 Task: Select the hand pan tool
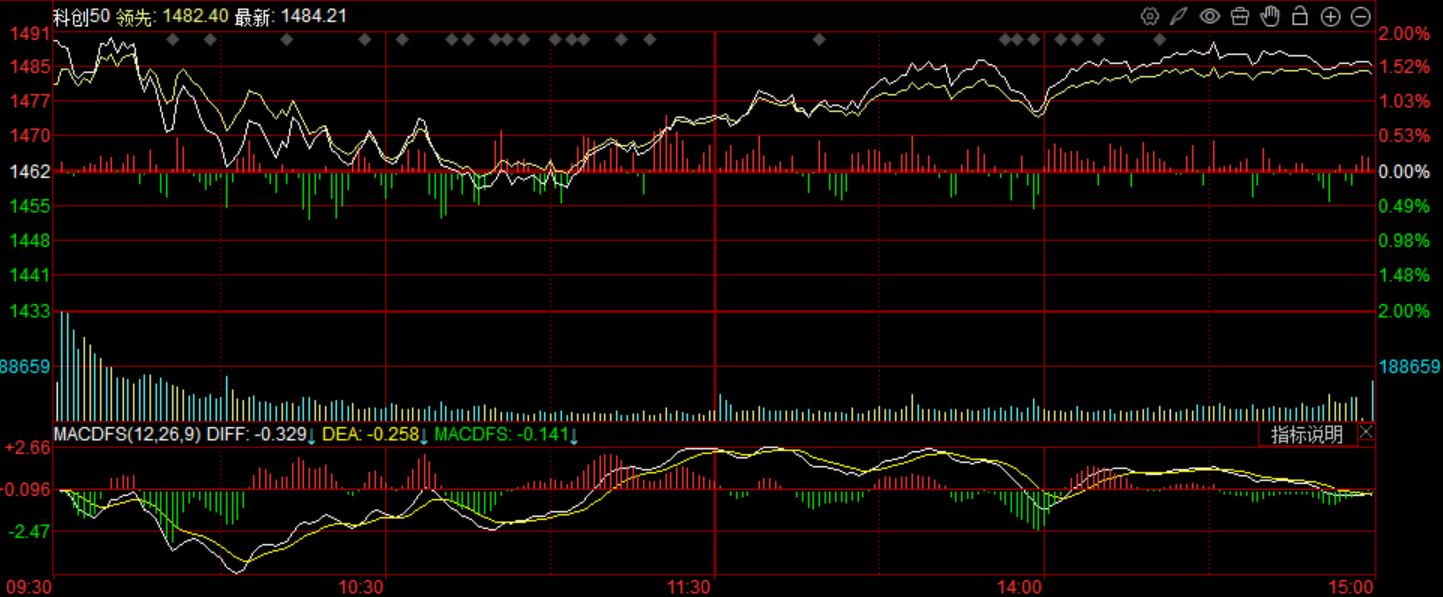tap(1270, 16)
